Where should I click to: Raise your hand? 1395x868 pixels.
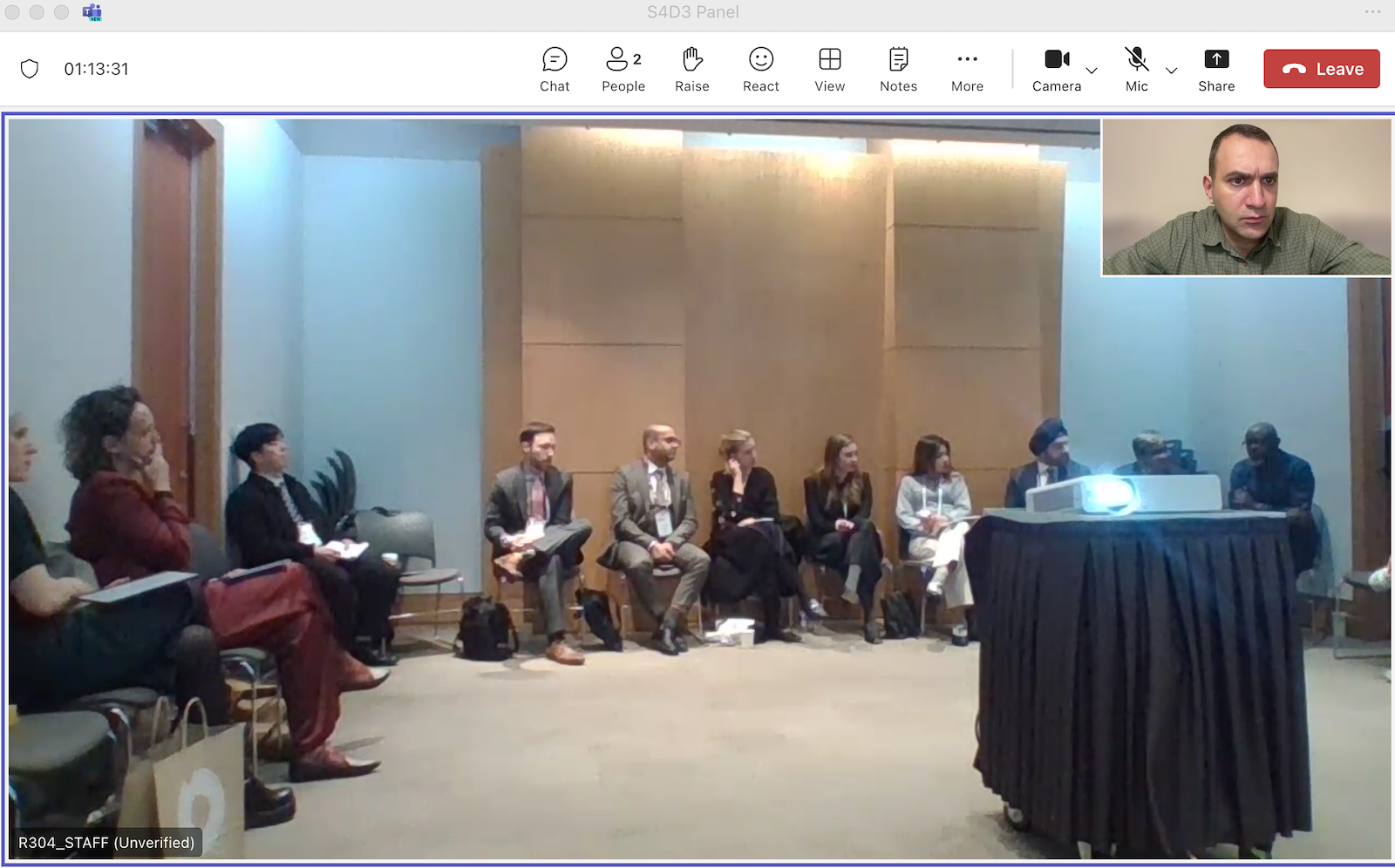point(691,69)
